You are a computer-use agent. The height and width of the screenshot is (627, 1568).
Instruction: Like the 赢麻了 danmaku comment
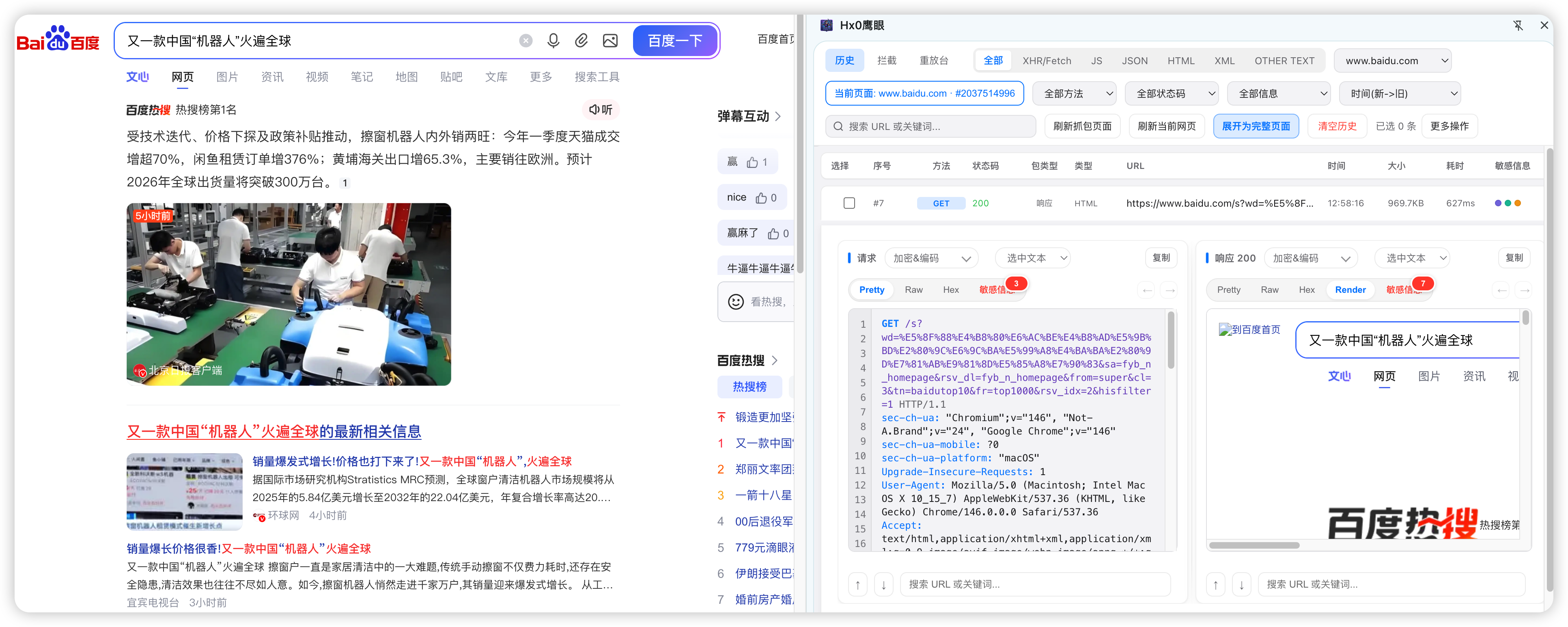pos(773,234)
